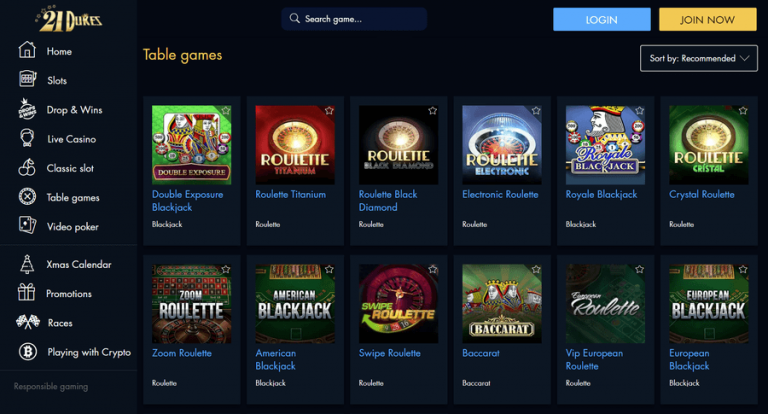Image resolution: width=768 pixels, height=414 pixels.
Task: Click the Classic slot cherries icon
Action: pos(27,168)
